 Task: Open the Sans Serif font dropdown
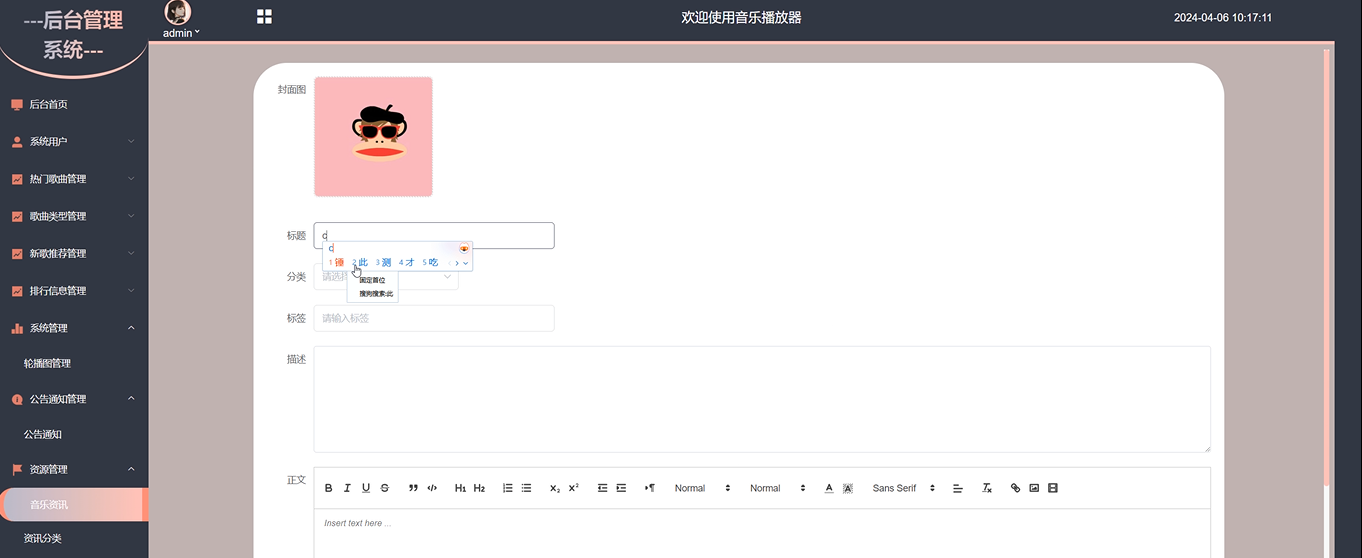[x=904, y=488]
